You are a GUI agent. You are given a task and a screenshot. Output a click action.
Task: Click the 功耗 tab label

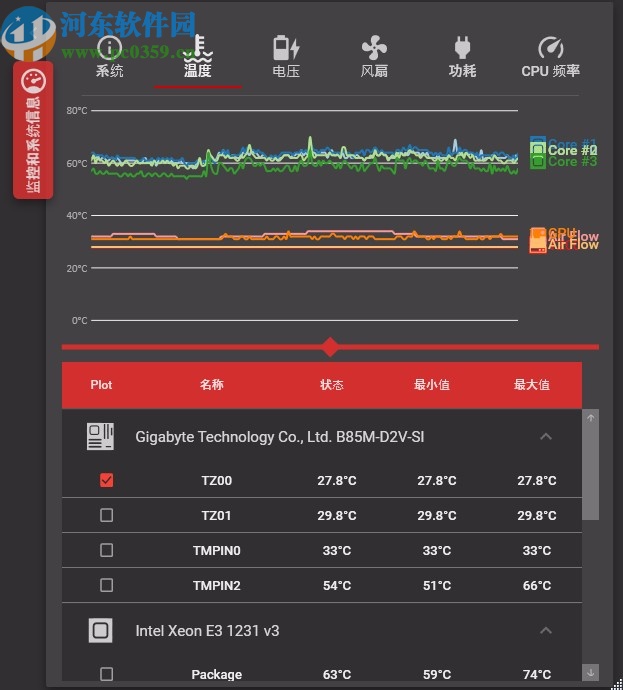(462, 71)
